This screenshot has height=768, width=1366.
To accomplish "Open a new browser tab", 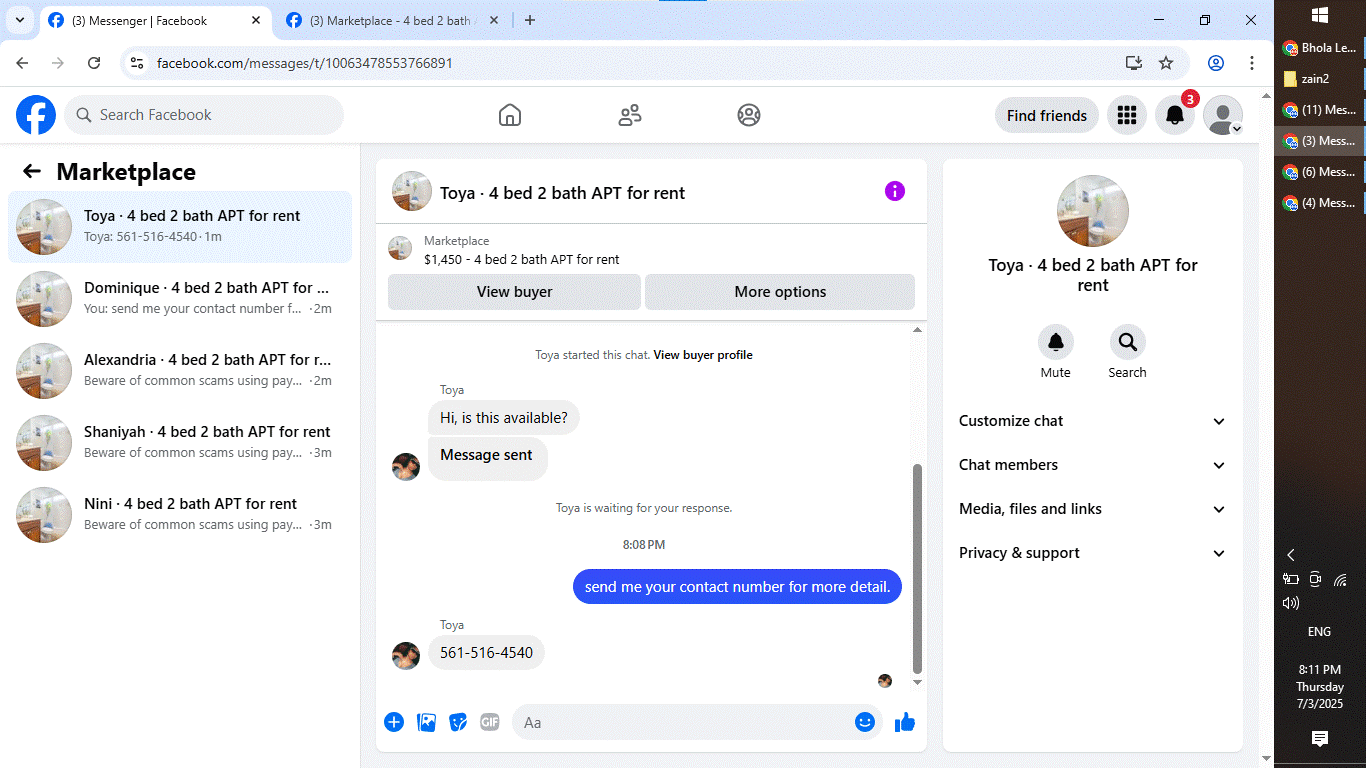I will (x=530, y=20).
